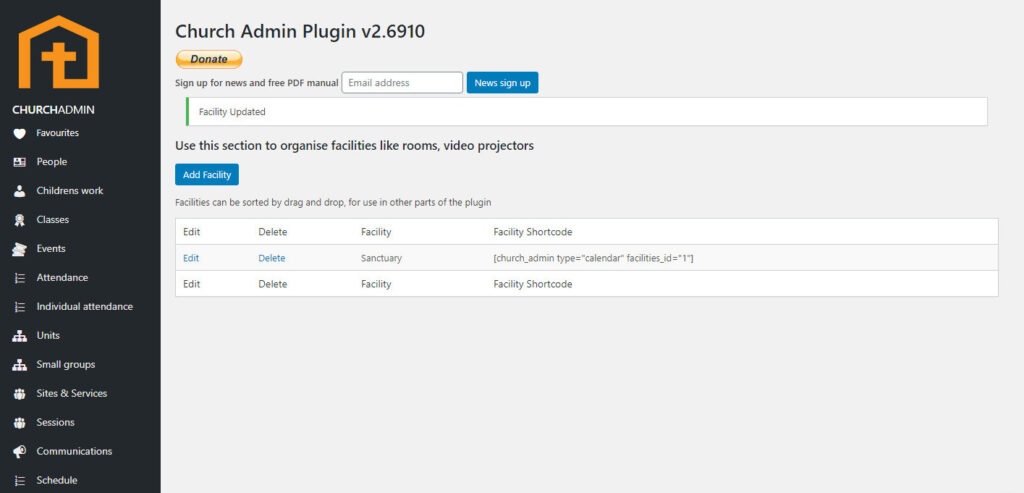Click the megaphone icon beside Communications
Image resolution: width=1024 pixels, height=493 pixels.
(19, 452)
